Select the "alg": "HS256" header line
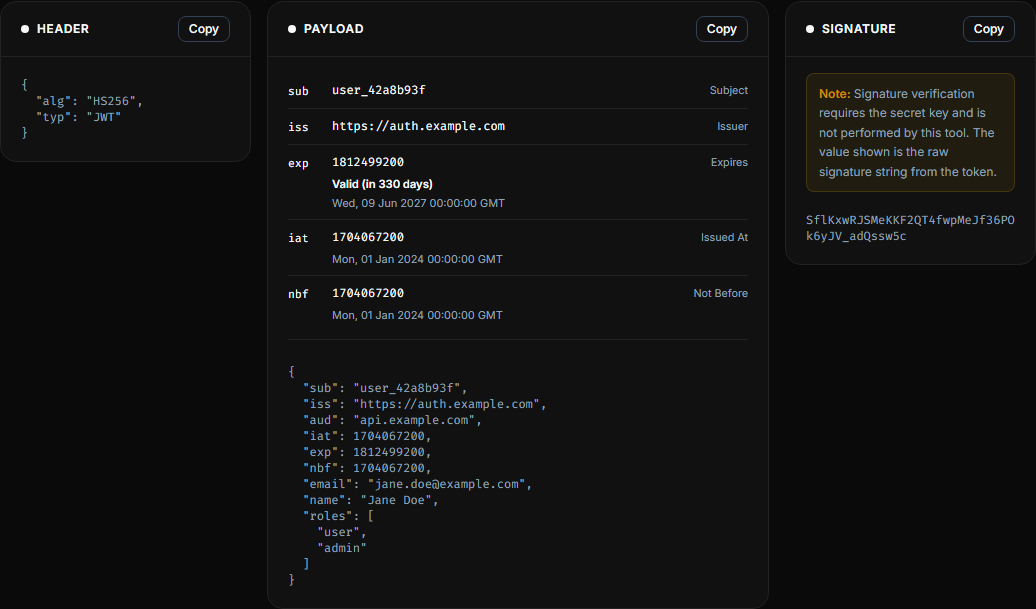Screen dimensions: 1036x609 [89, 101]
